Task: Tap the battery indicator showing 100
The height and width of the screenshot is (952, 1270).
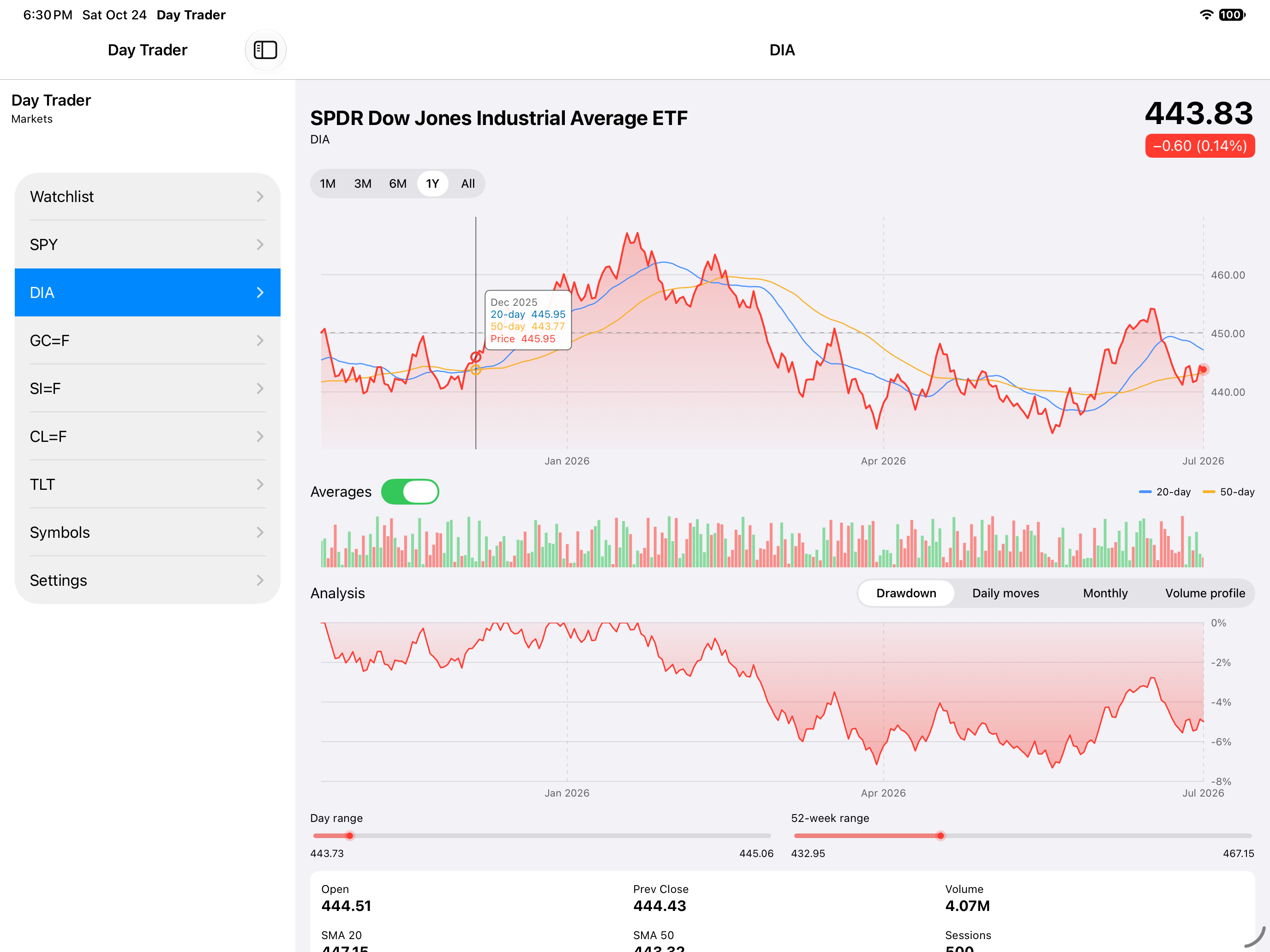Action: [1232, 15]
